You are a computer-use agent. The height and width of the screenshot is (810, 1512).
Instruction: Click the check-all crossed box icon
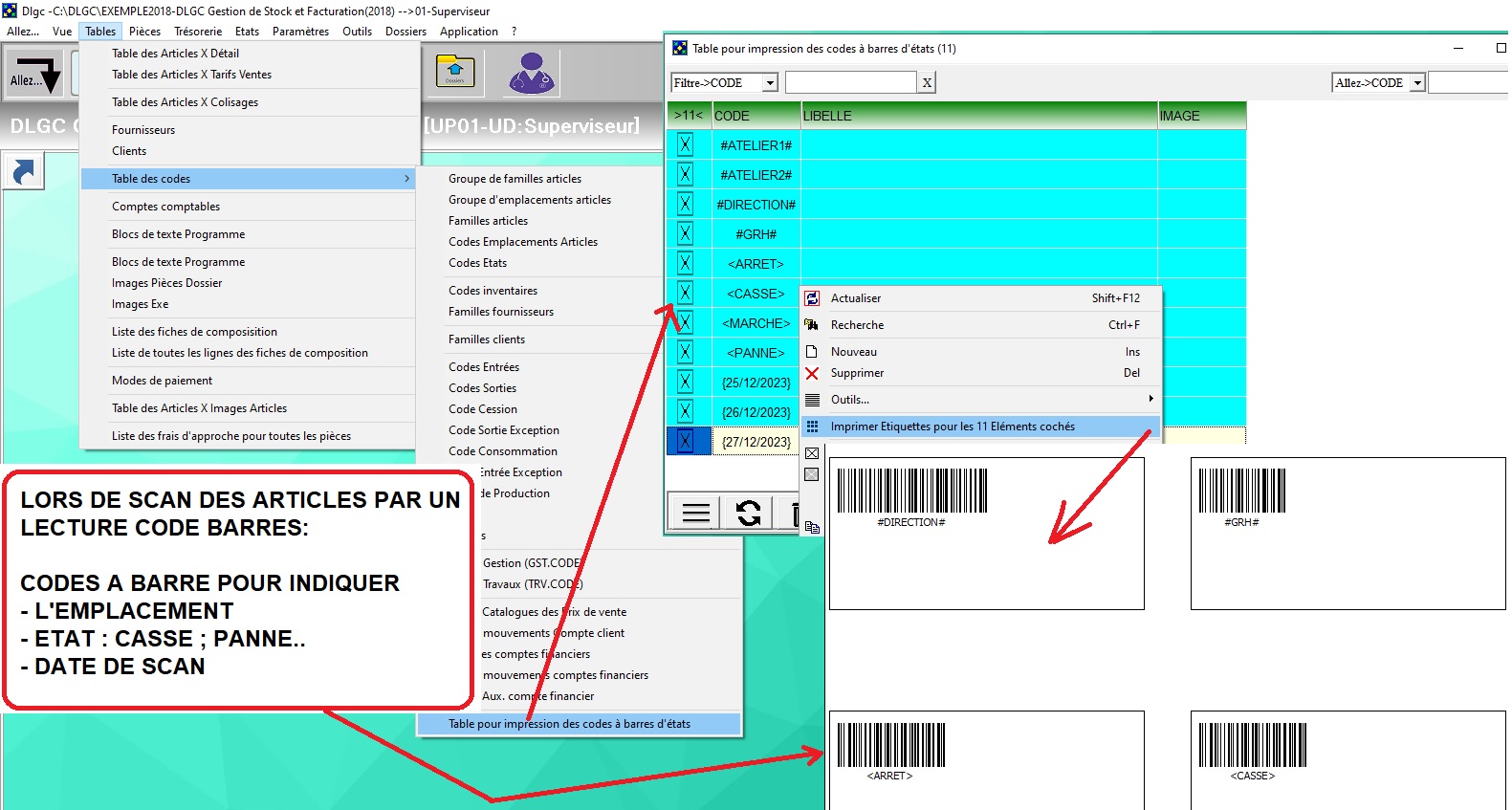tap(812, 453)
